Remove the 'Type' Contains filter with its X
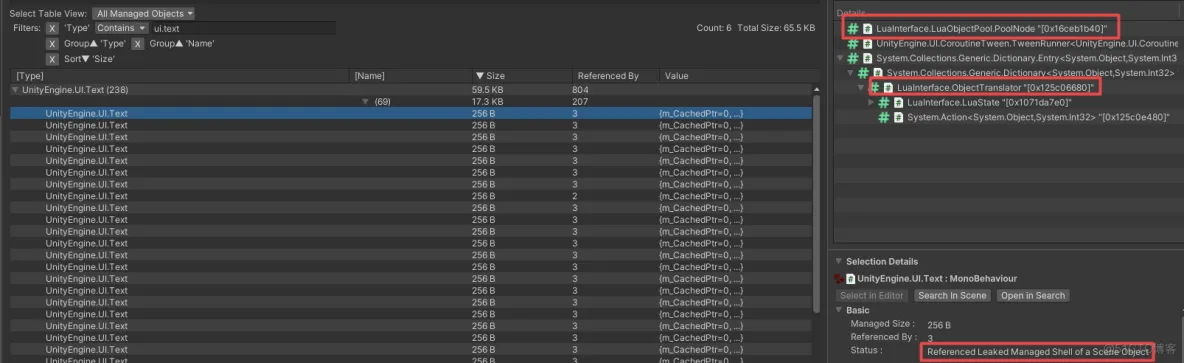Viewport: 1184px width, 363px height. [52, 28]
